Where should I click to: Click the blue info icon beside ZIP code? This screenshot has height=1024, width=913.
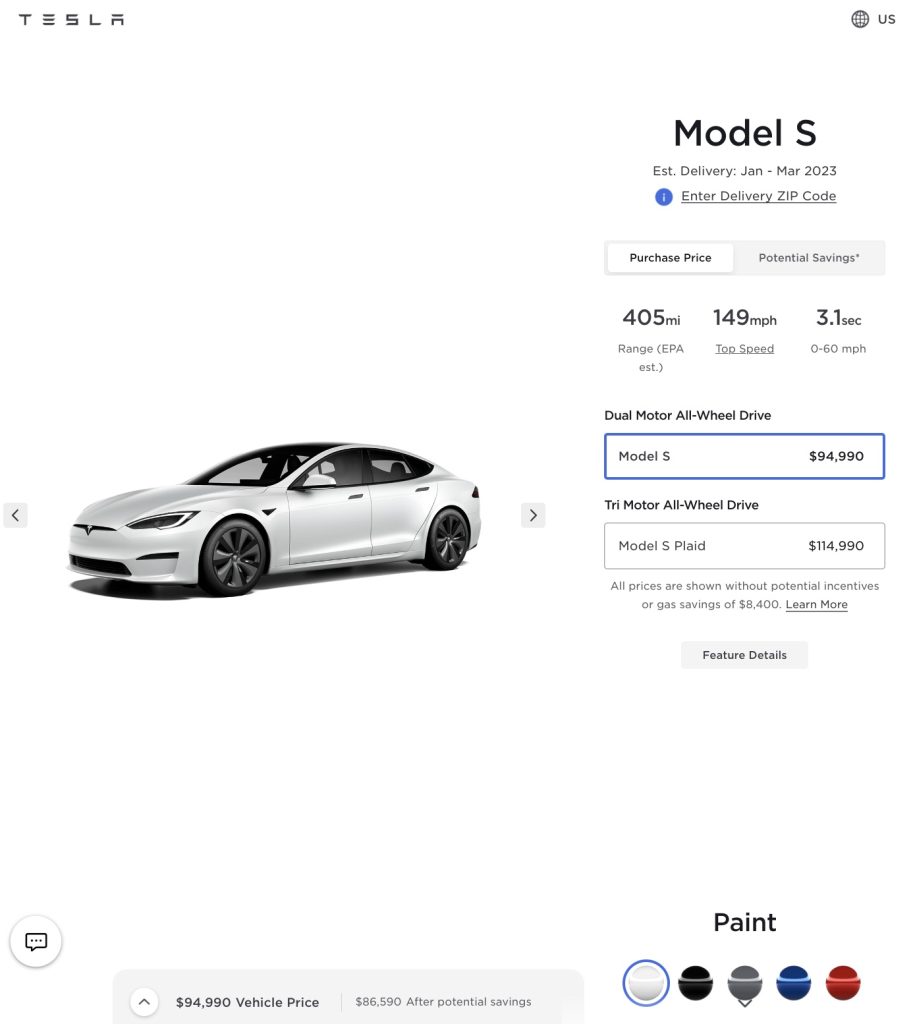click(663, 197)
